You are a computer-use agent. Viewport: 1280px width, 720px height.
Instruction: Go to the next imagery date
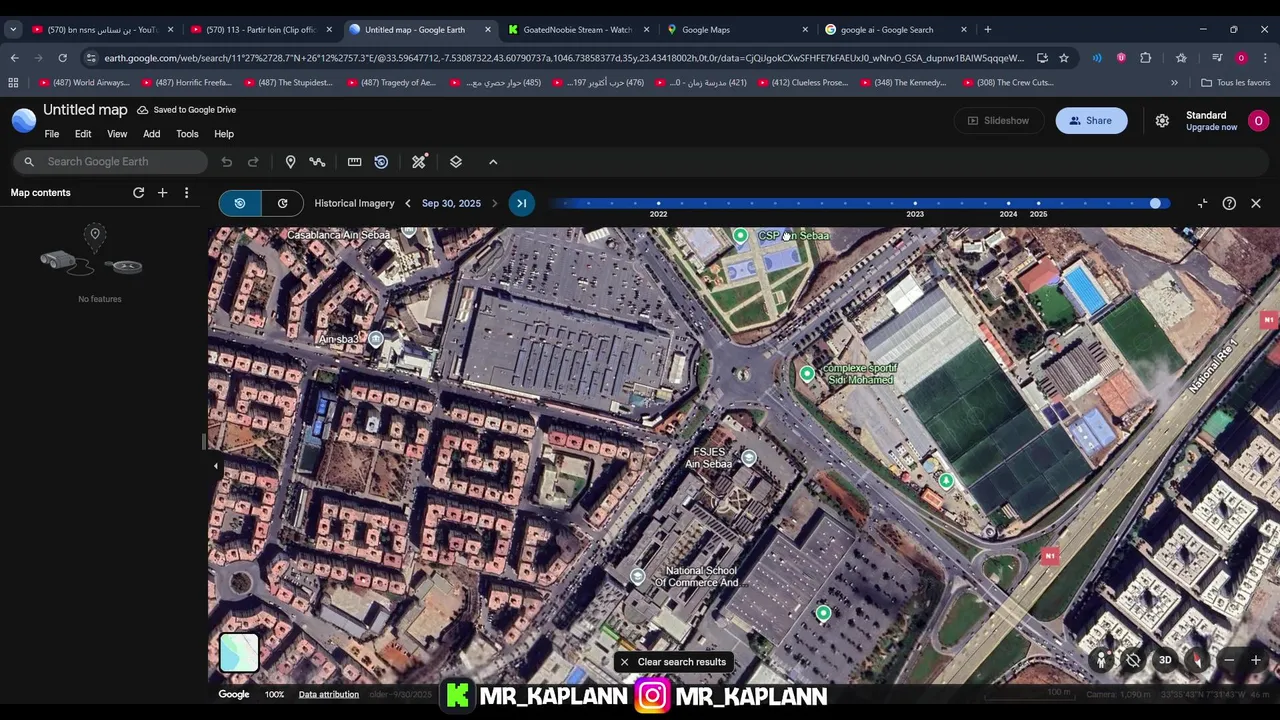494,203
